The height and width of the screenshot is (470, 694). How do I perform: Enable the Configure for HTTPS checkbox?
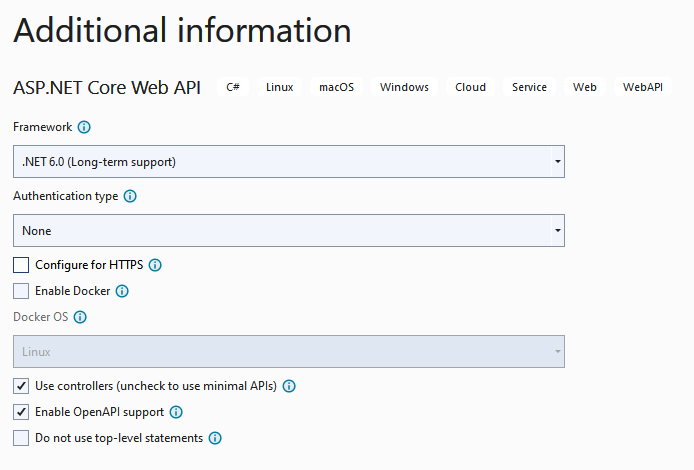point(21,265)
